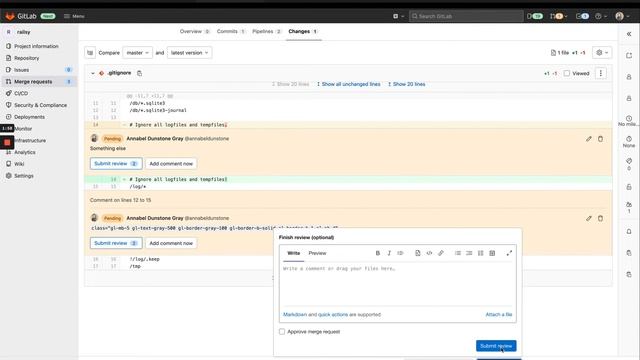Focus the Search GitLab field
Screen dimensions: 640x360
466,16
